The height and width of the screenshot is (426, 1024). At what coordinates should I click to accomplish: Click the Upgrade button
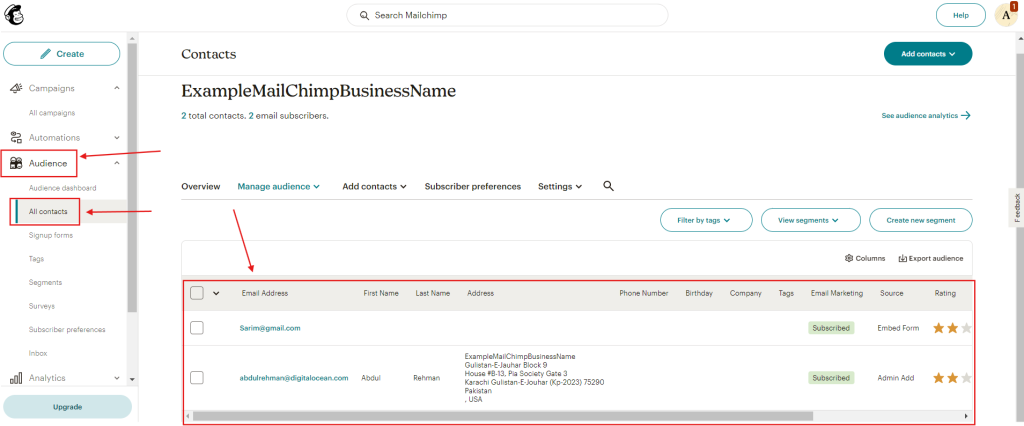67,406
